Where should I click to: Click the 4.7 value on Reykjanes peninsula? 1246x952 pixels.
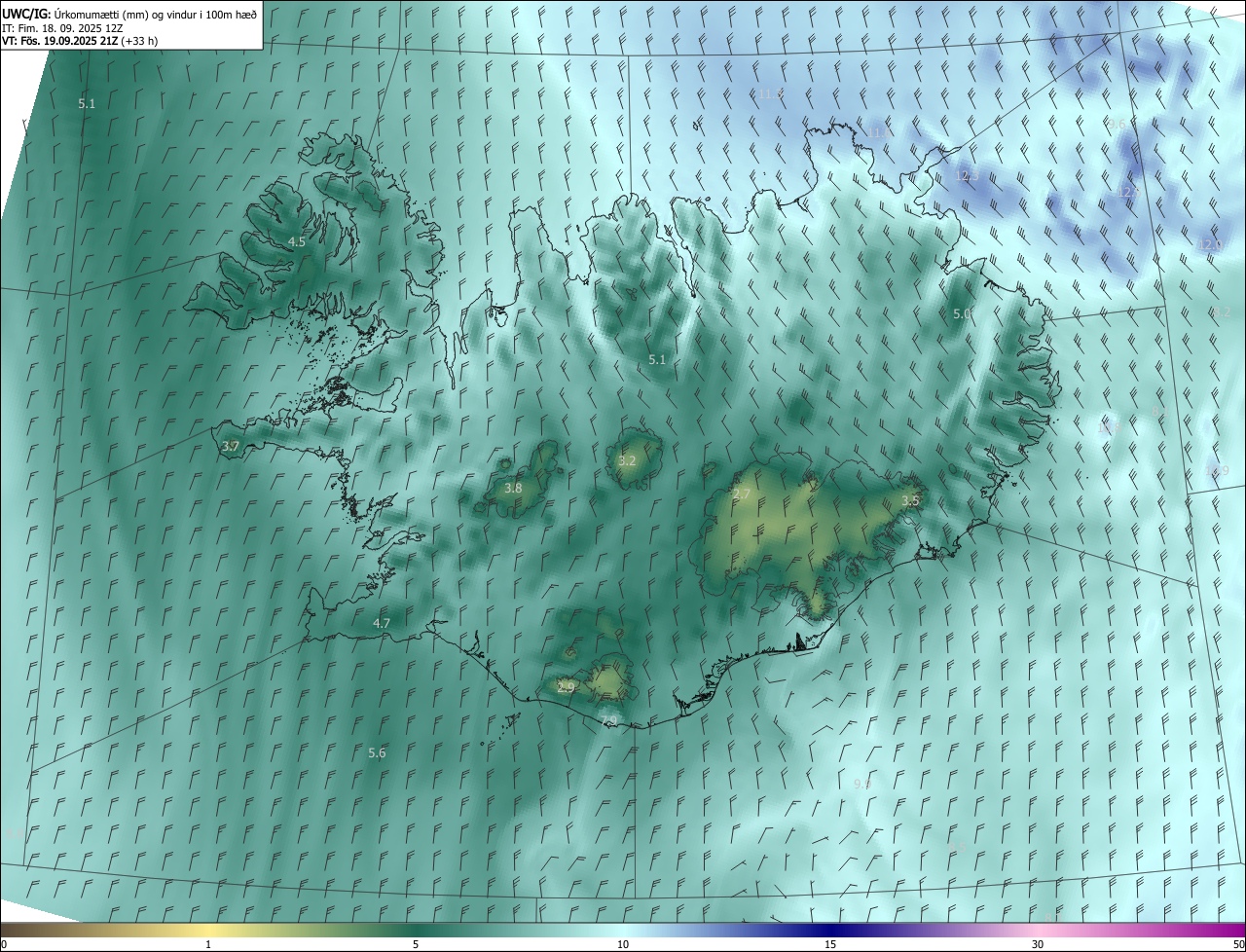(x=382, y=623)
